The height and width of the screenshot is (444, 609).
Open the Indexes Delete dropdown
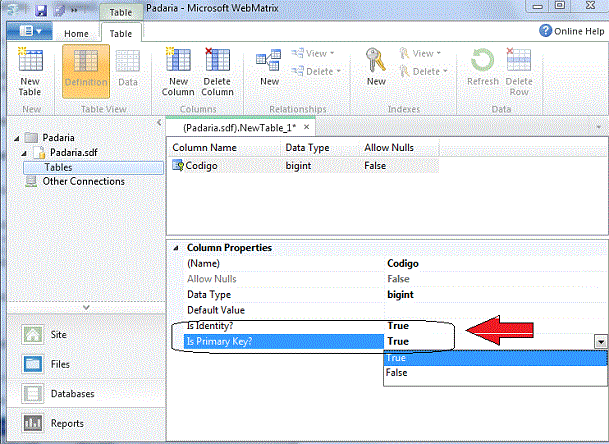pyautogui.click(x=423, y=71)
